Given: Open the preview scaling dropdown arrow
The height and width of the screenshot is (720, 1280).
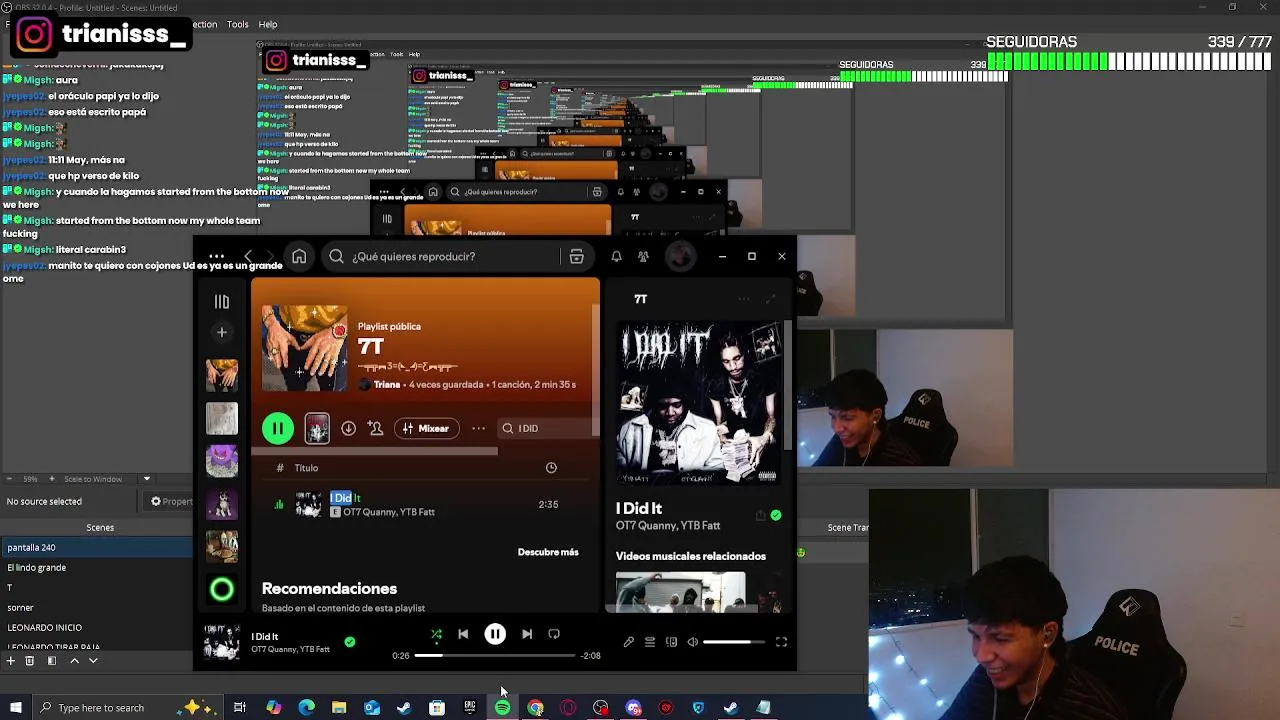Looking at the screenshot, I should pyautogui.click(x=146, y=479).
